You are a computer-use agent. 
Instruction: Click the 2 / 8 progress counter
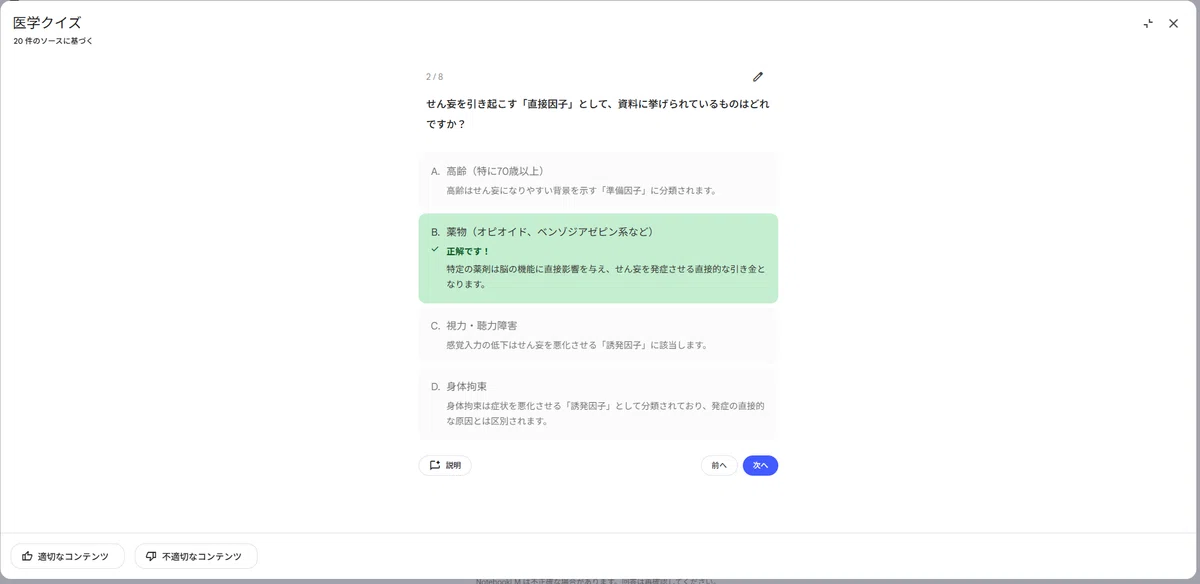click(434, 76)
